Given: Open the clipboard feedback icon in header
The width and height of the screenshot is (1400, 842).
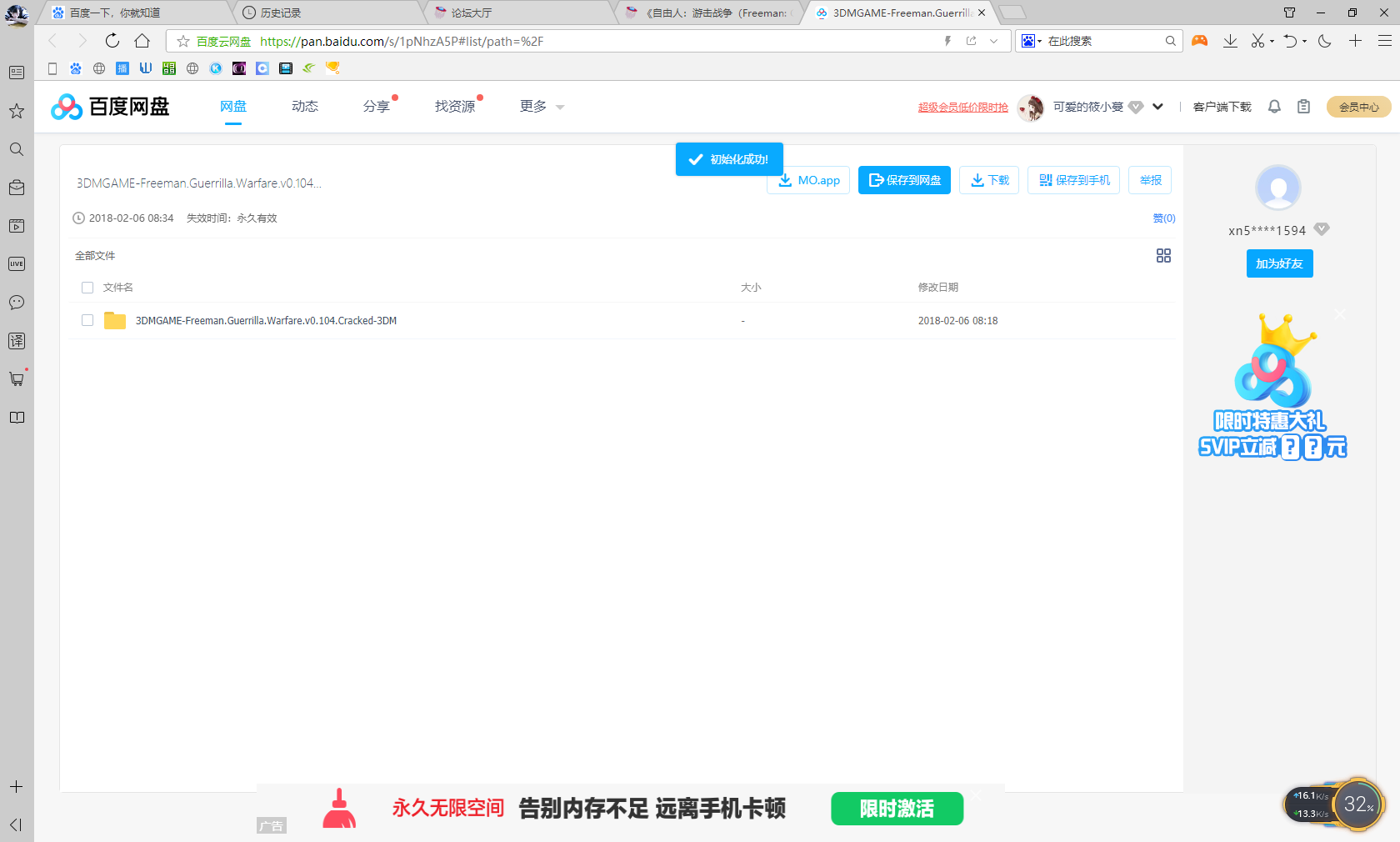Looking at the screenshot, I should coord(1304,107).
